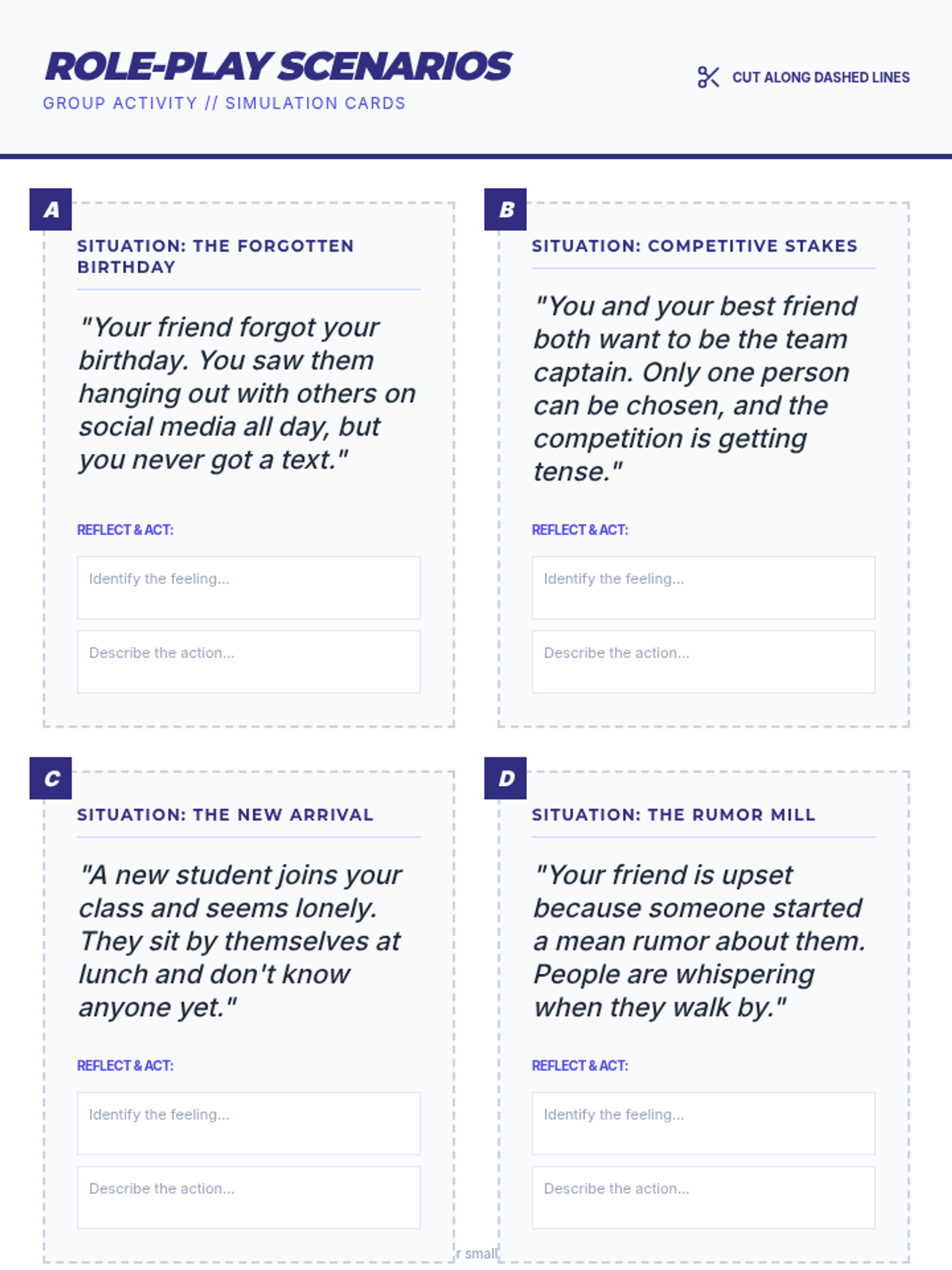Click the card D letter badge
952x1270 pixels.
pos(505,778)
